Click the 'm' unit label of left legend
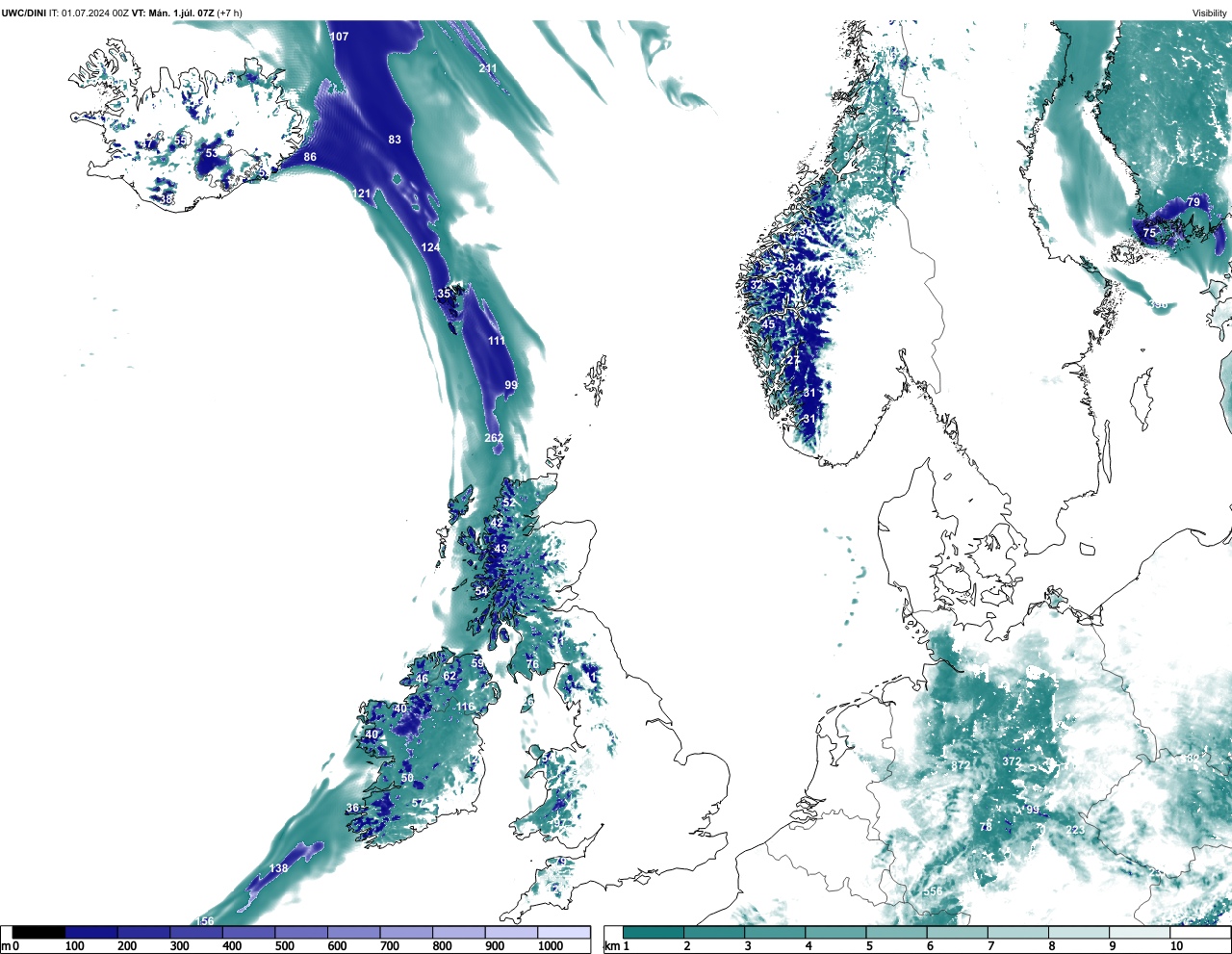This screenshot has width=1232, height=954. pos(5,946)
